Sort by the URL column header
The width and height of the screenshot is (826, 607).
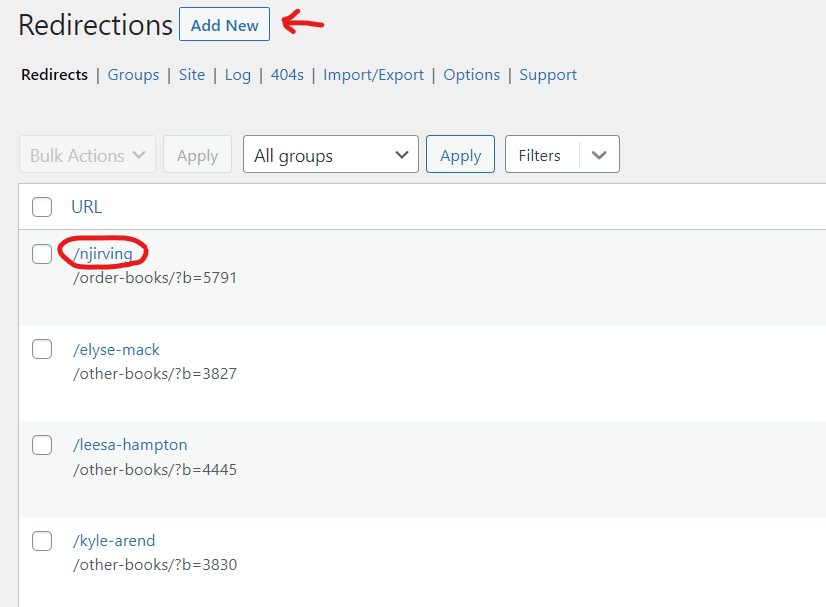tap(86, 207)
